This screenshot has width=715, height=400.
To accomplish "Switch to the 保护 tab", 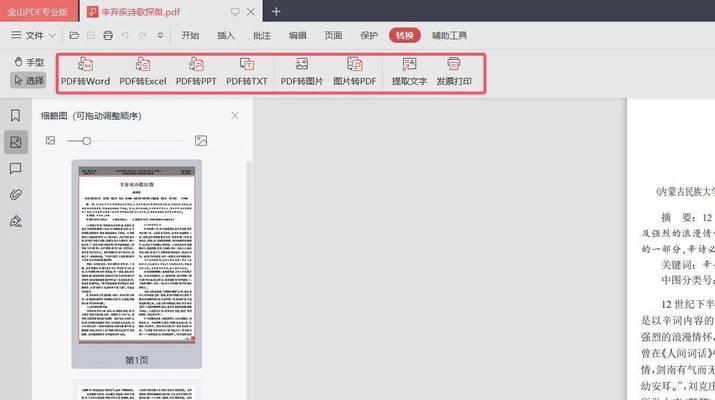I will [369, 35].
